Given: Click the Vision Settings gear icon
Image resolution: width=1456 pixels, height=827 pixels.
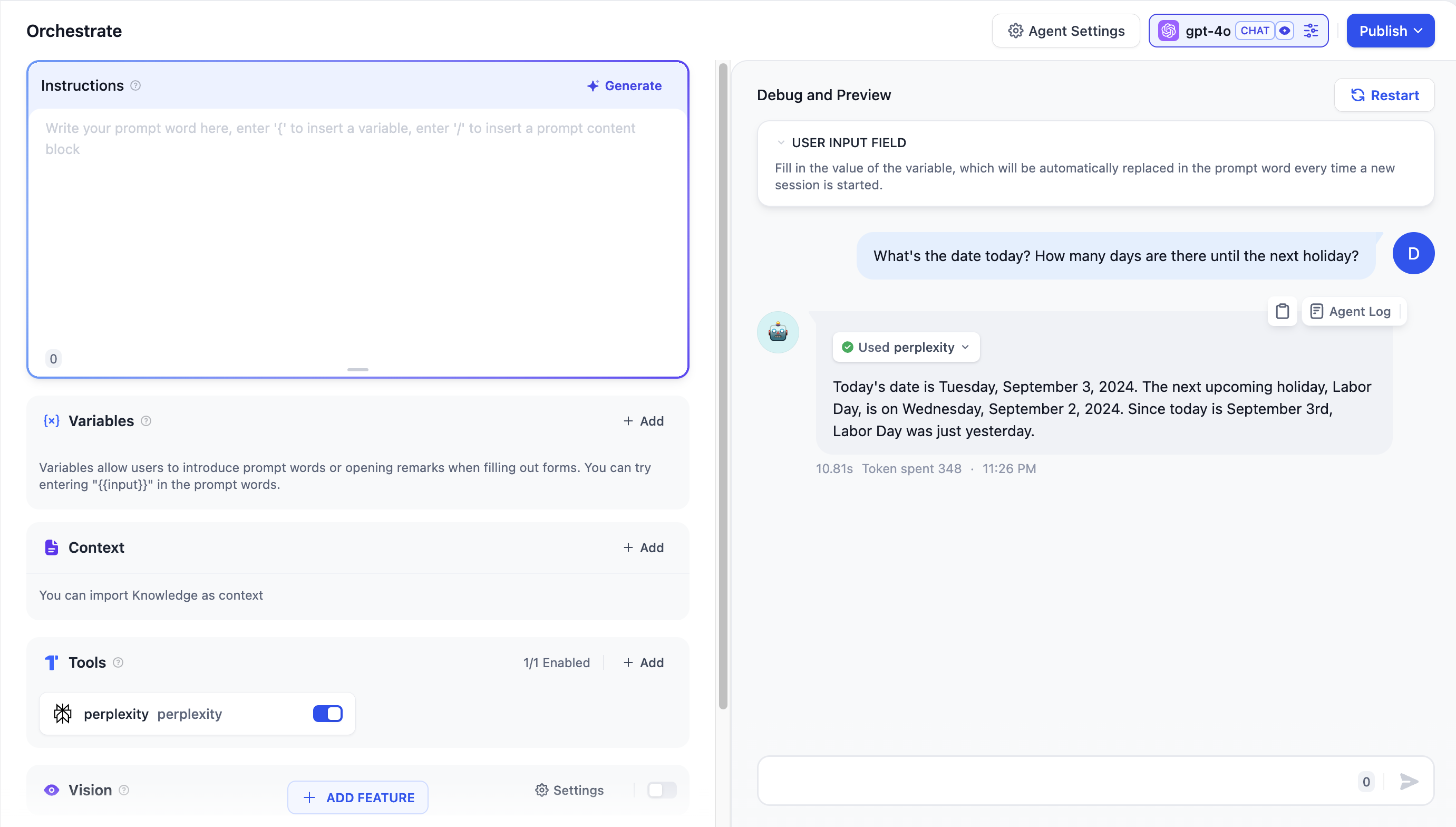Looking at the screenshot, I should 541,790.
